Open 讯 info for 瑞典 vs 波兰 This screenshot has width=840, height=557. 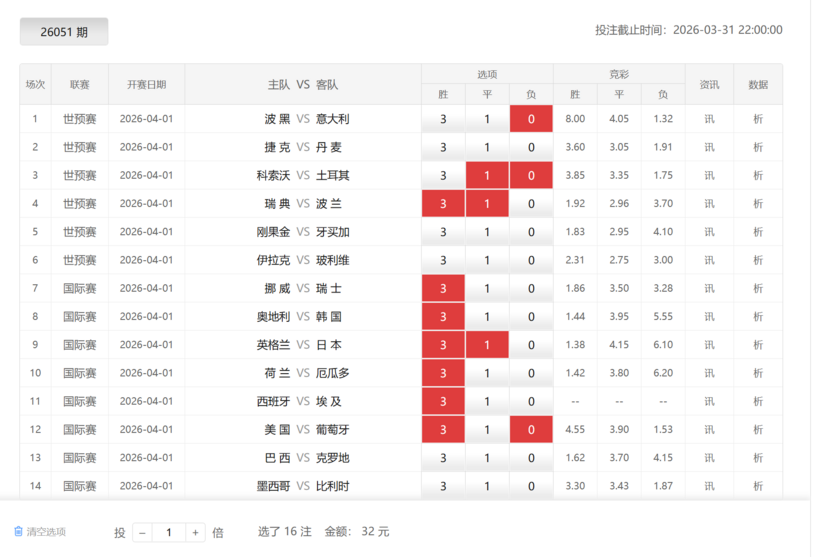point(709,204)
